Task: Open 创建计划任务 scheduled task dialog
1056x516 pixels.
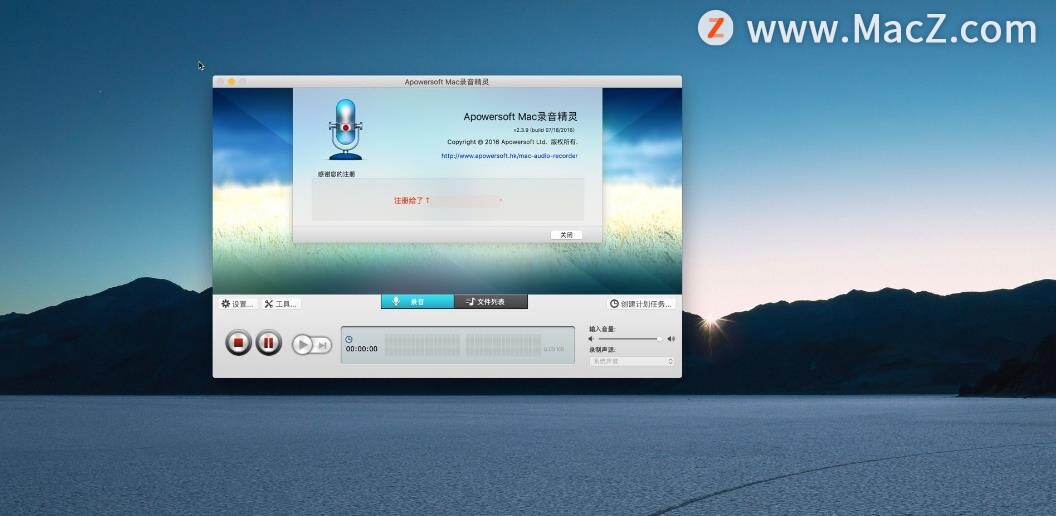Action: (x=640, y=304)
